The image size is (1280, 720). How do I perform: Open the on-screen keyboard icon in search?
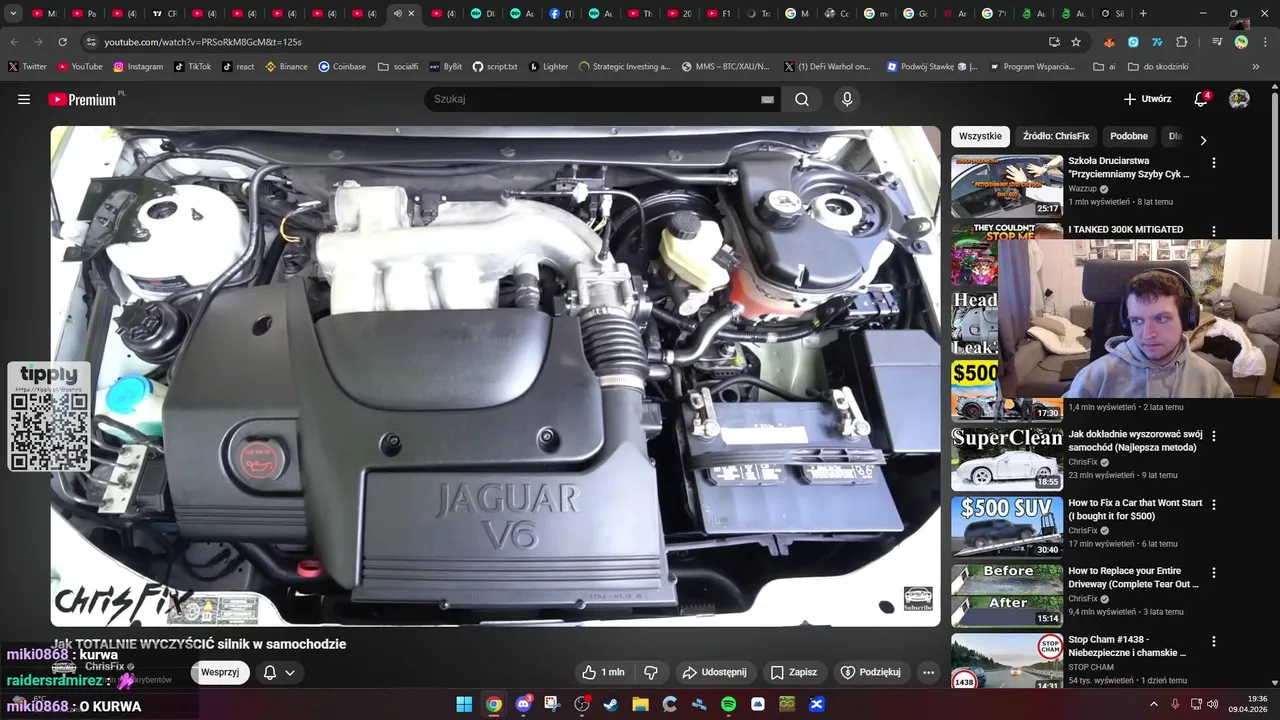click(767, 99)
